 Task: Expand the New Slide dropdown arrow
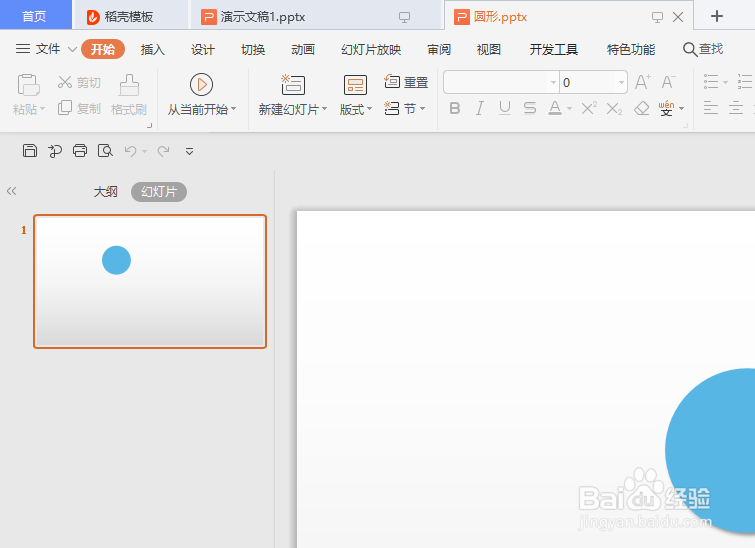[x=325, y=109]
